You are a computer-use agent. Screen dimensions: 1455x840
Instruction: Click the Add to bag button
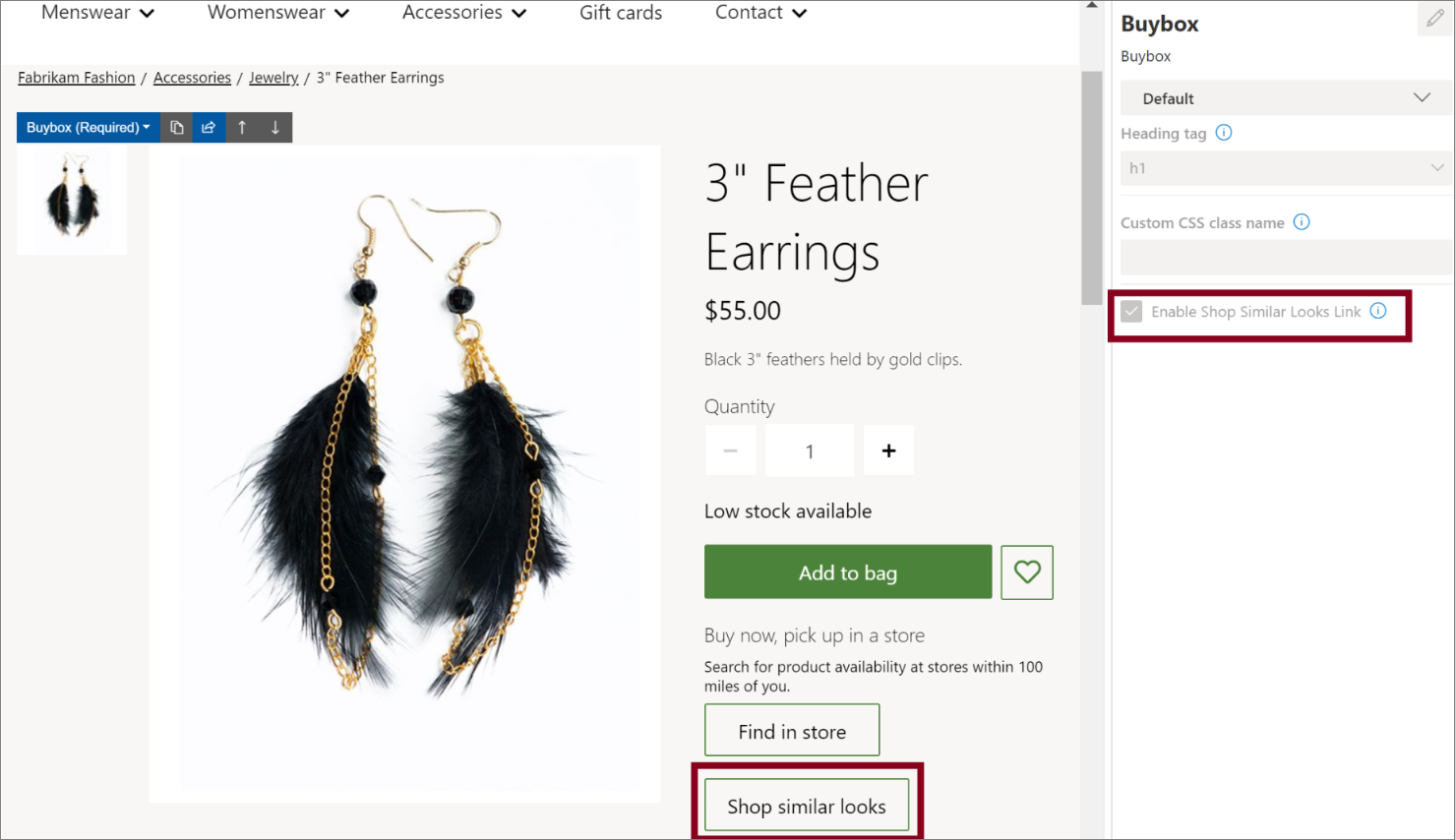pyautogui.click(x=848, y=571)
